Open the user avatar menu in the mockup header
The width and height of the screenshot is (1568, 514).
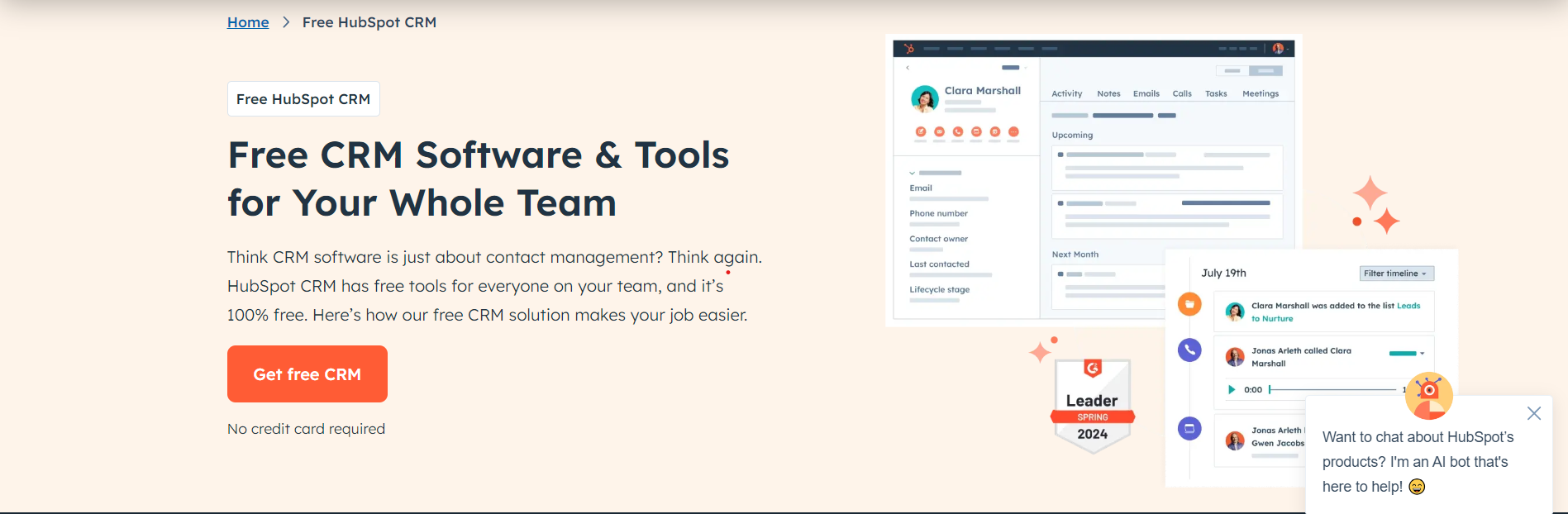(x=1278, y=49)
